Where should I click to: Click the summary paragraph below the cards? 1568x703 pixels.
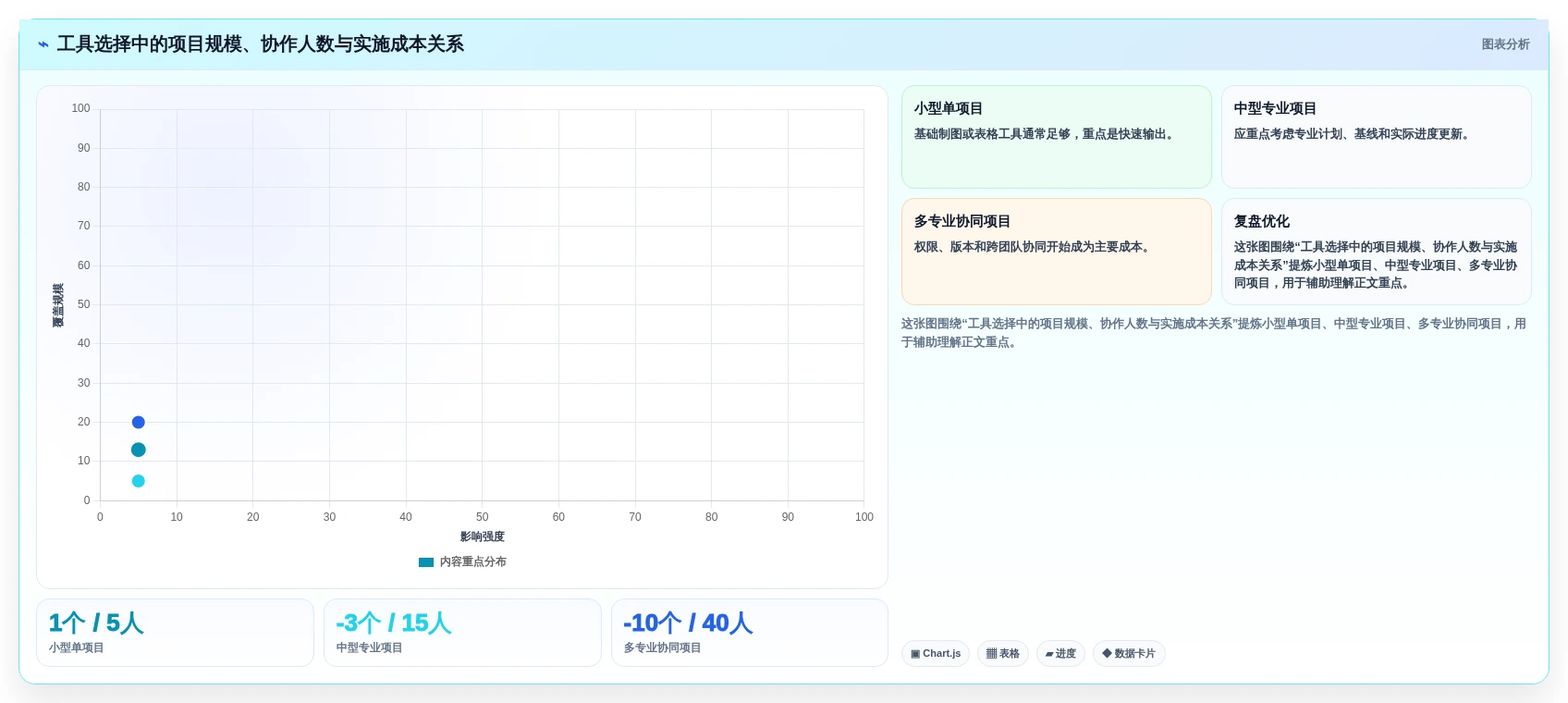pyautogui.click(x=1214, y=333)
